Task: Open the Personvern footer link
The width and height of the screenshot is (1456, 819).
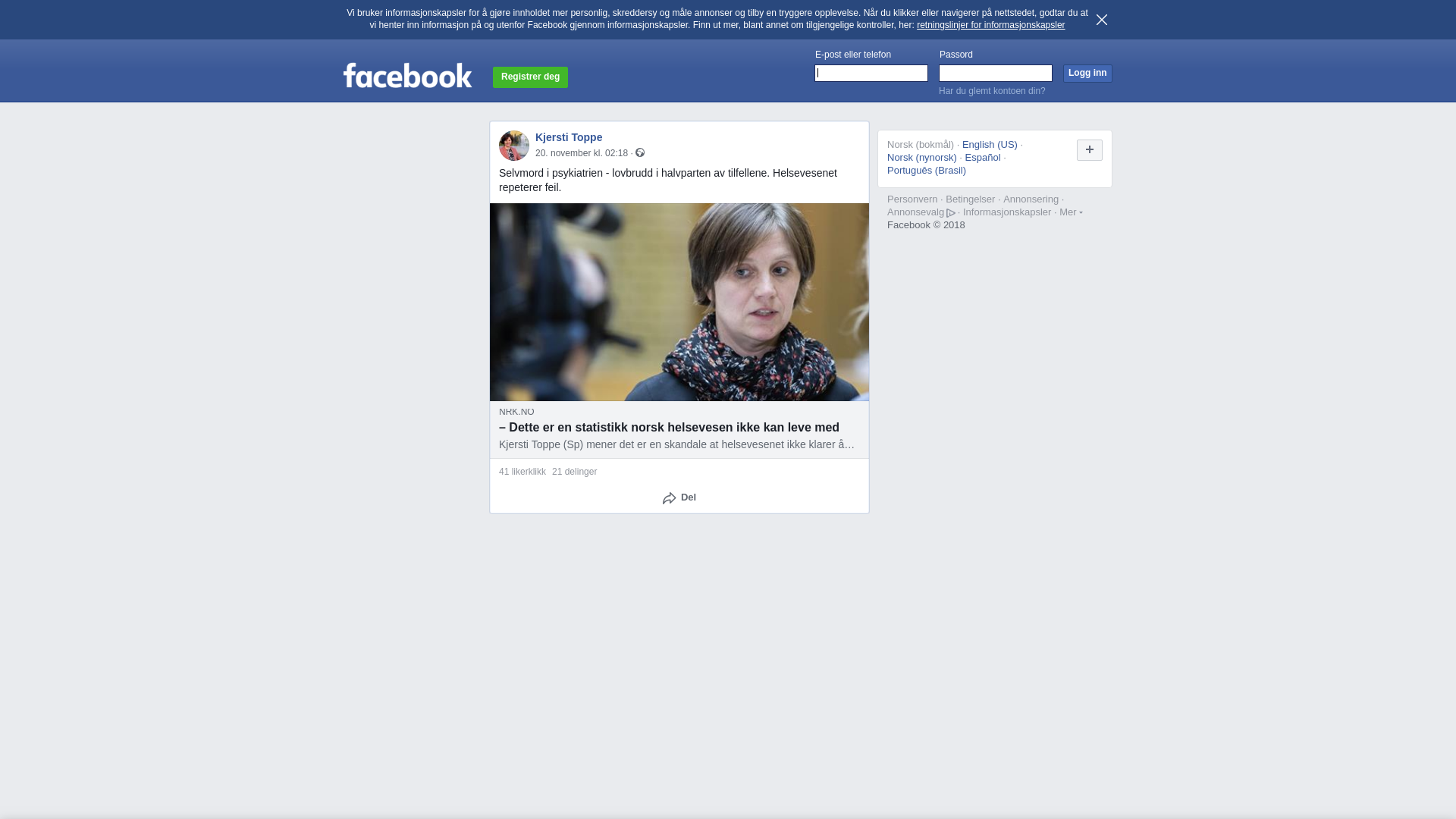Action: click(x=912, y=199)
